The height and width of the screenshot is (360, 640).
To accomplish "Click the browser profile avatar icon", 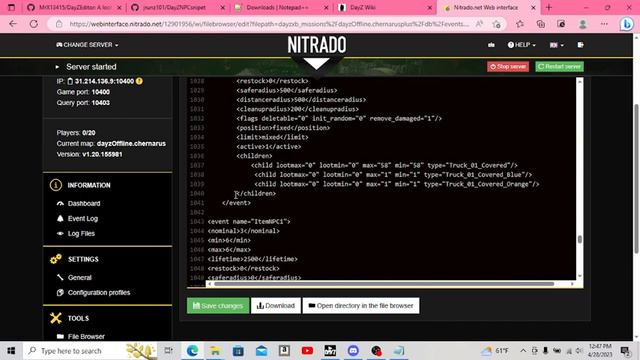I will pyautogui.click(x=582, y=24).
